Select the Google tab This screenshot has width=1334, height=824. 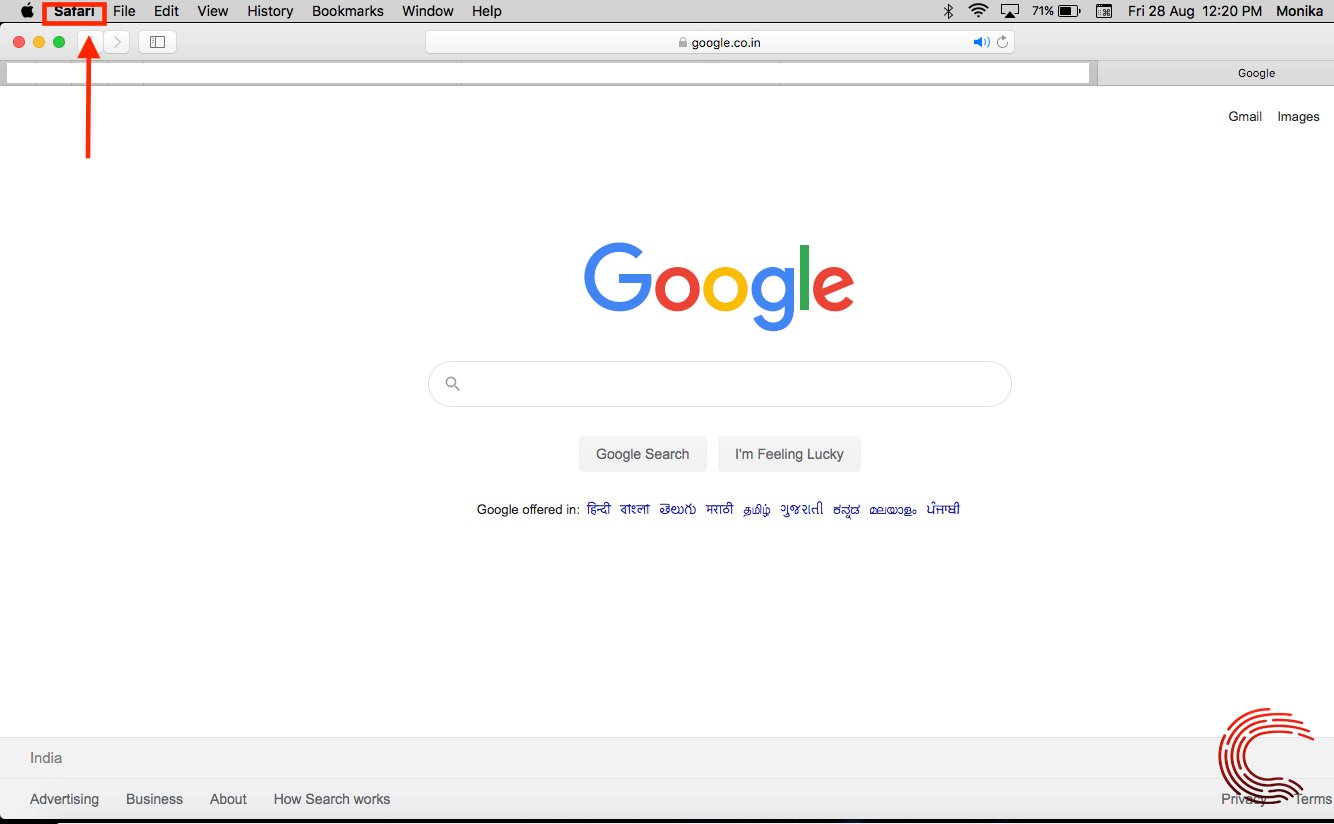coord(1216,73)
